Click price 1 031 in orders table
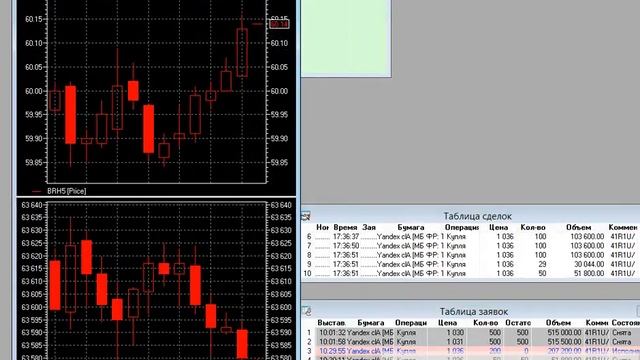The height and width of the screenshot is (360, 640). click(455, 342)
